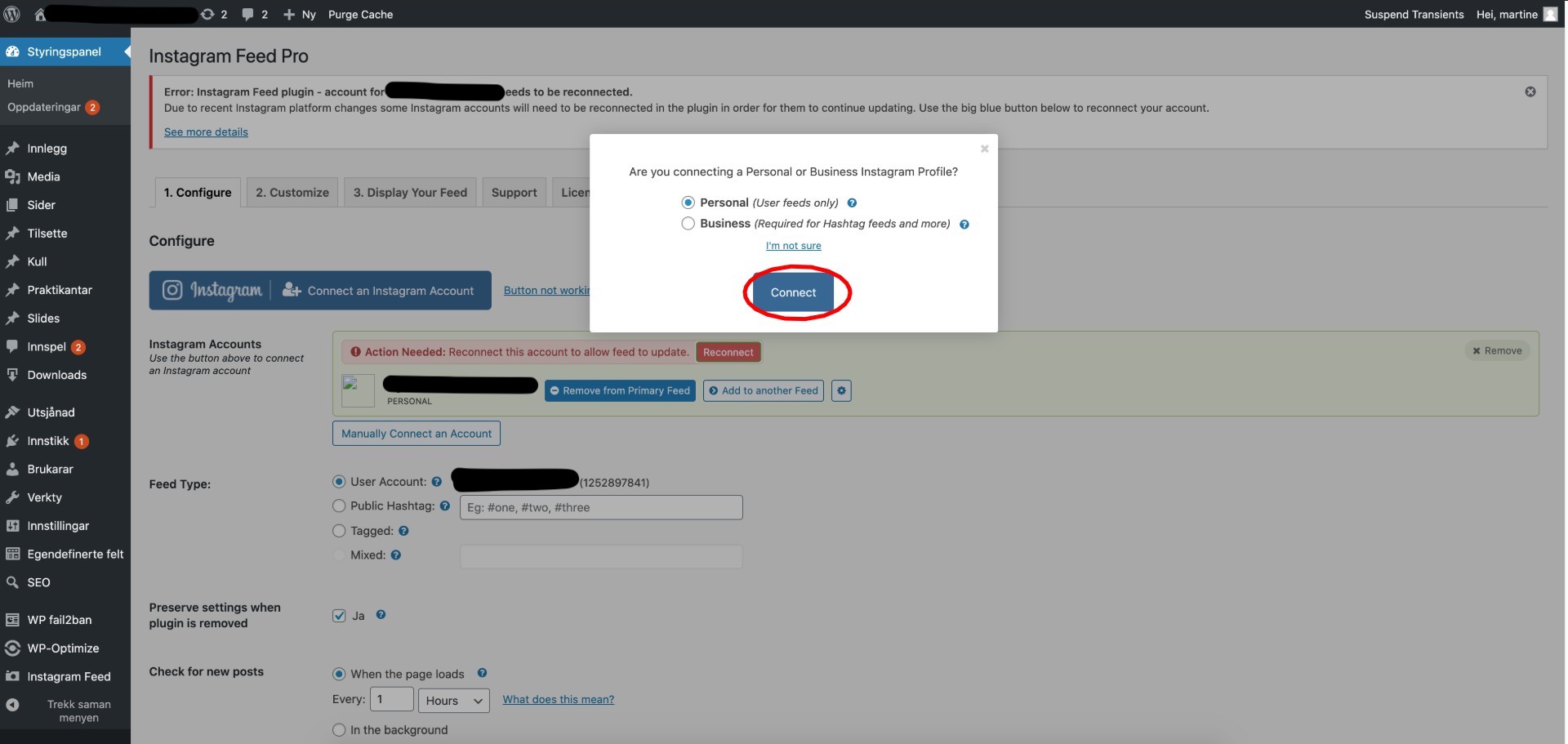Dismiss the error notice with the X icon
The width and height of the screenshot is (1568, 744).
(x=1530, y=91)
